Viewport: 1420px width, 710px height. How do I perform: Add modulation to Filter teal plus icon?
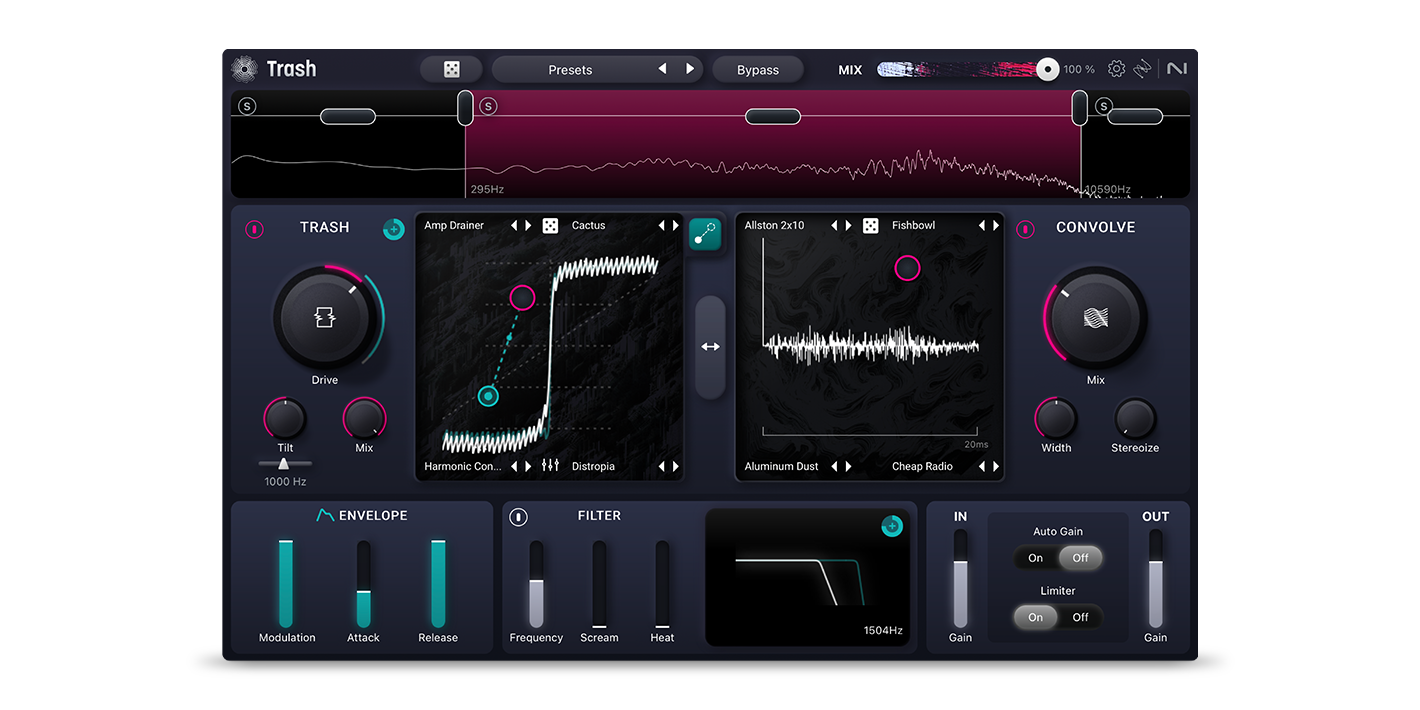tap(892, 526)
